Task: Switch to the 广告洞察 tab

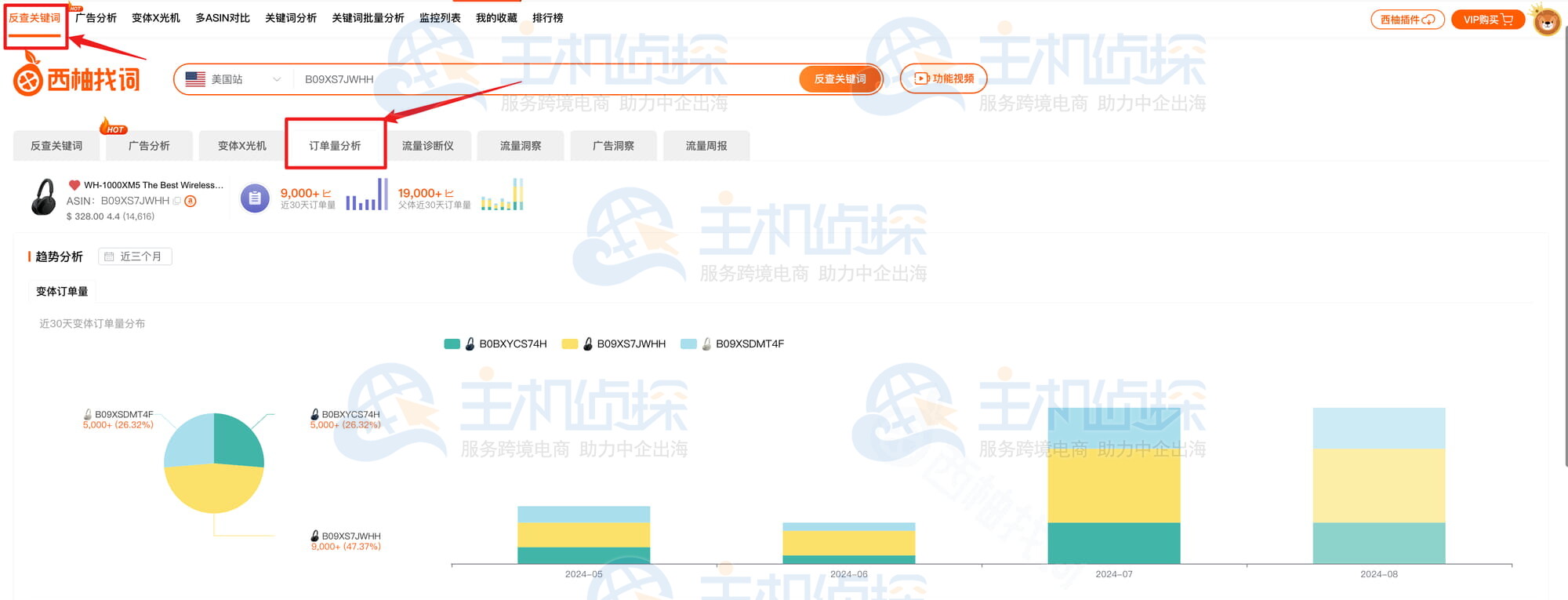Action: 614,146
